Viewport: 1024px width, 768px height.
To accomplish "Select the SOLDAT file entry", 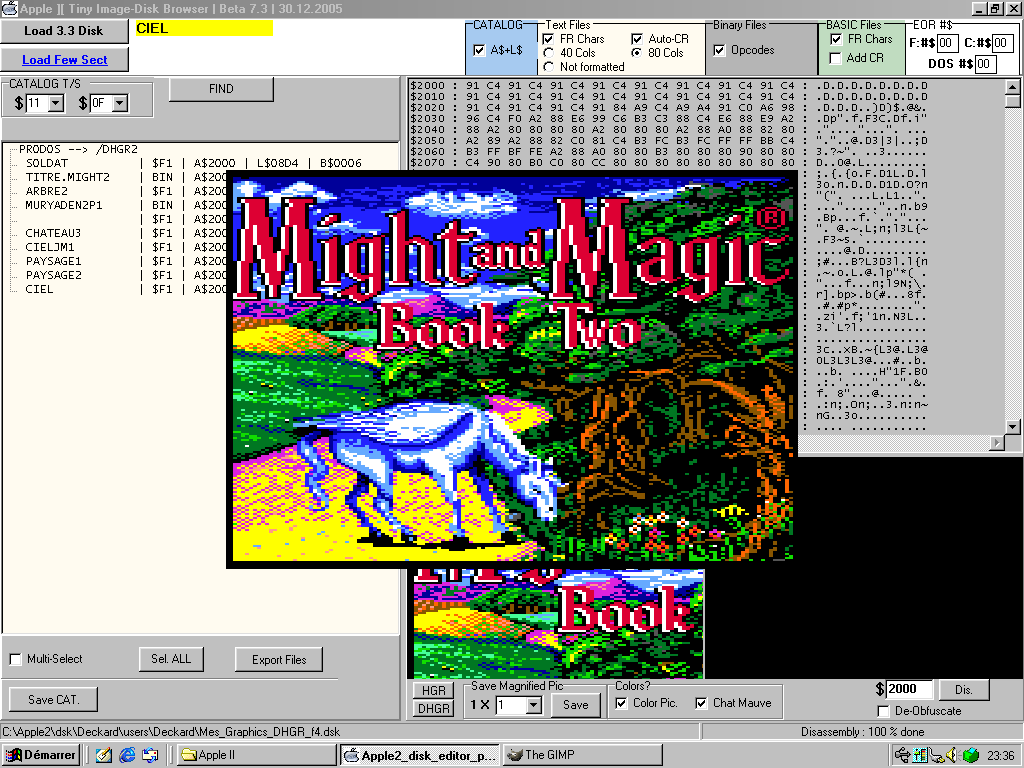I will pyautogui.click(x=47, y=163).
